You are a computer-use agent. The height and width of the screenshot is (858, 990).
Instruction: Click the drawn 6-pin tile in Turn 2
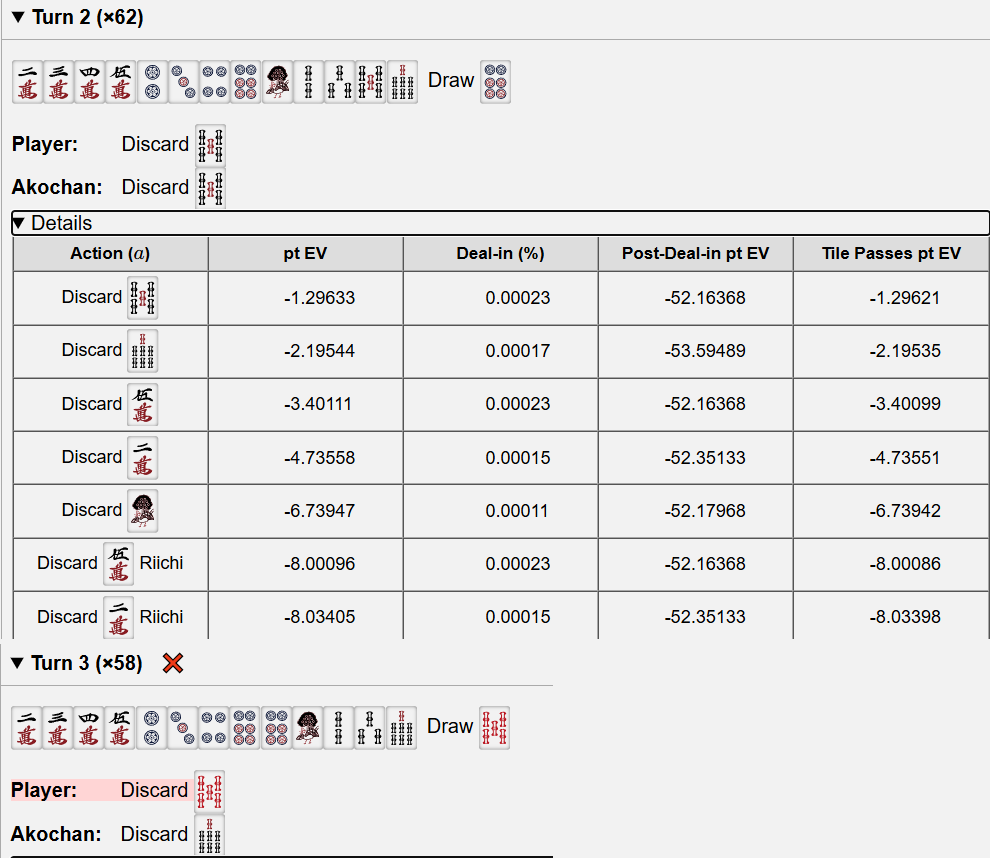coord(496,82)
